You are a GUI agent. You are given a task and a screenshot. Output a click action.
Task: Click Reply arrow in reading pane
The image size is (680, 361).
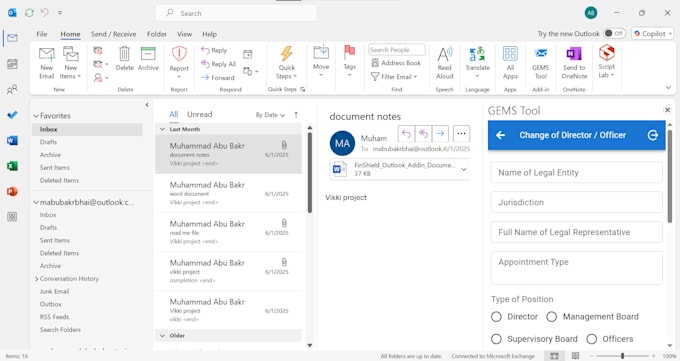tap(406, 134)
